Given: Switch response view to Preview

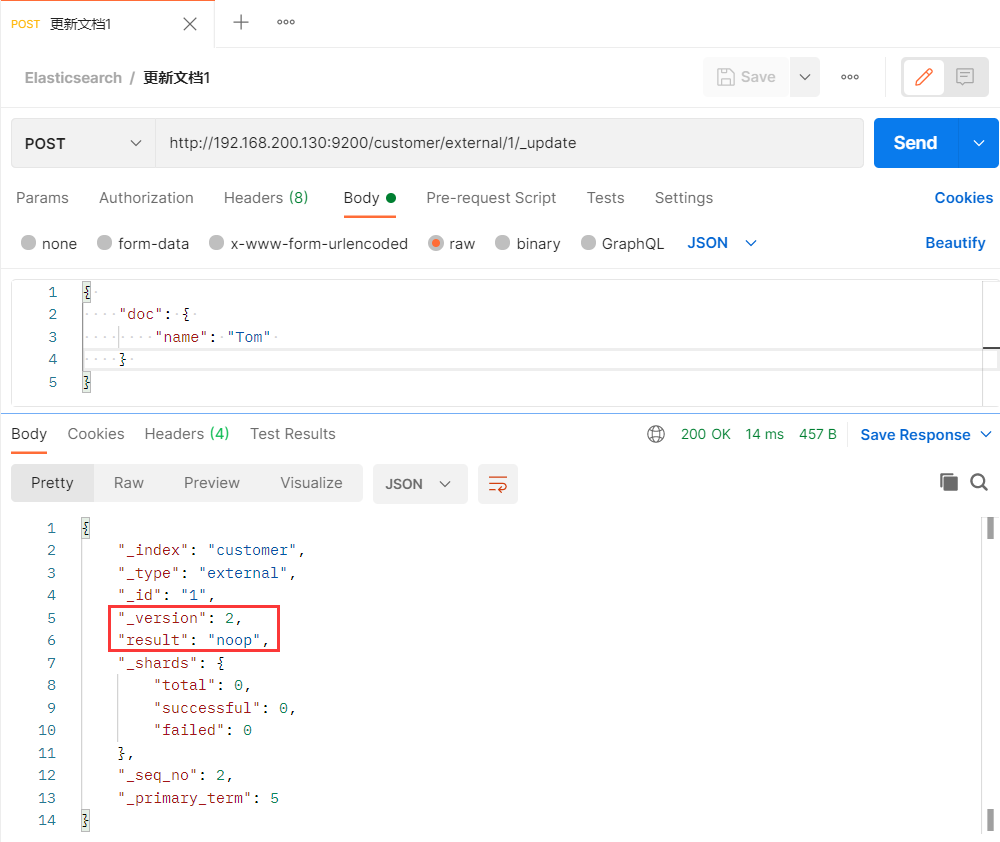Looking at the screenshot, I should 212,483.
